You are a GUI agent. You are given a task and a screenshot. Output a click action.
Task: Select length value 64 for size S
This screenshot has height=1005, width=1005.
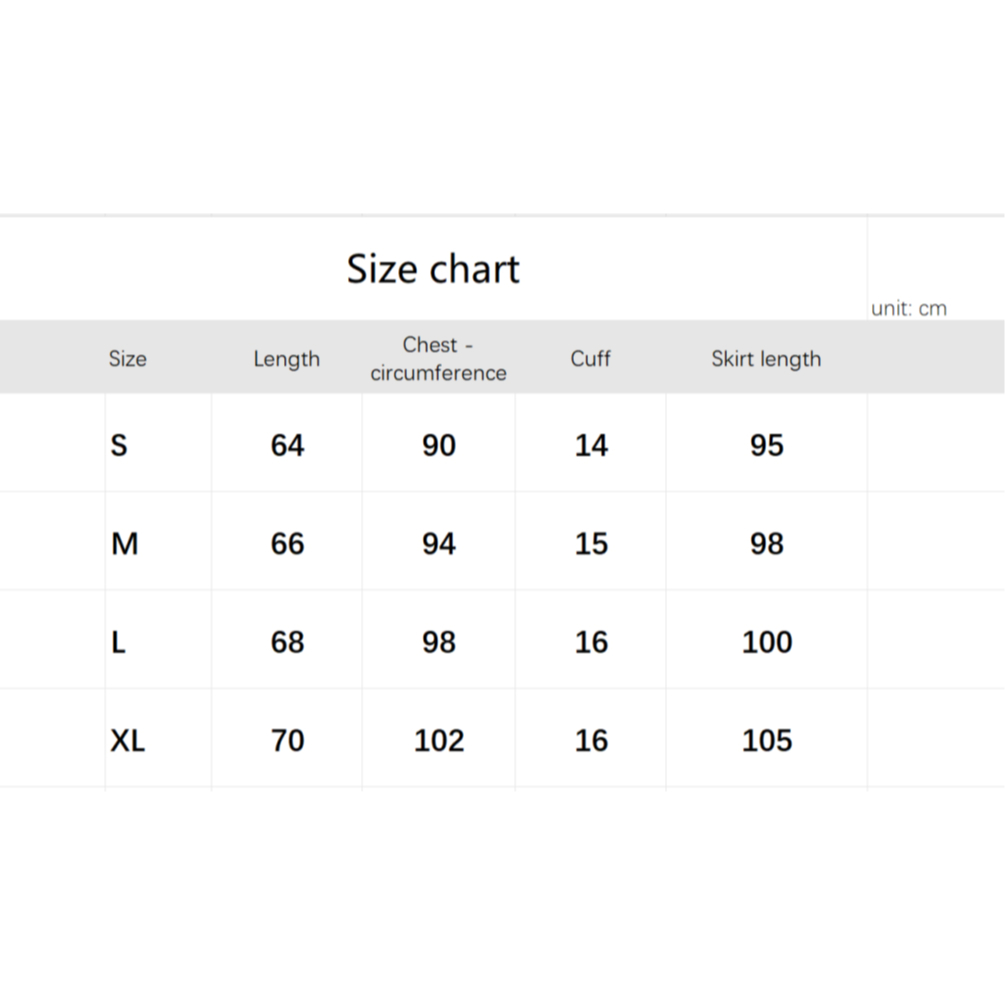pyautogui.click(x=287, y=445)
